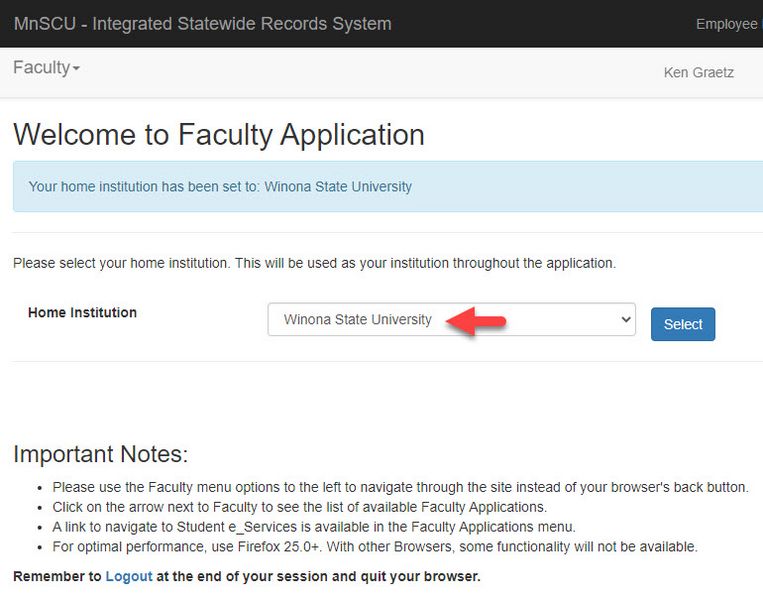Click the MnSCU Integrated Statewide Records System title
The image size is (763, 600).
[x=203, y=24]
